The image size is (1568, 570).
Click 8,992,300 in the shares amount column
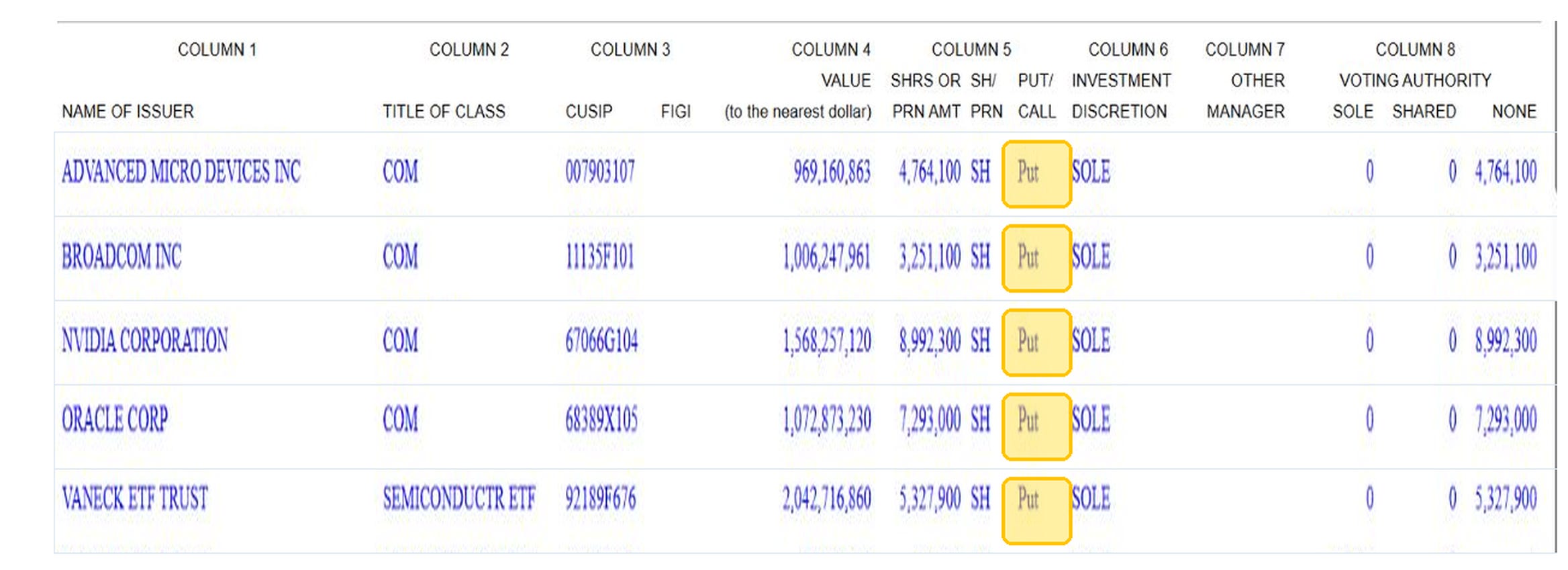coord(930,340)
